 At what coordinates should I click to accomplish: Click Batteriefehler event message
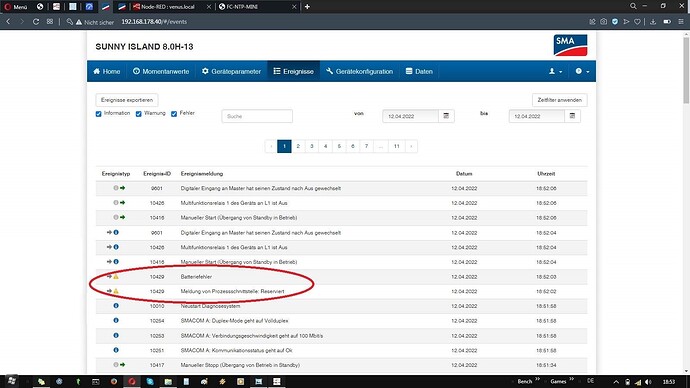(196, 277)
